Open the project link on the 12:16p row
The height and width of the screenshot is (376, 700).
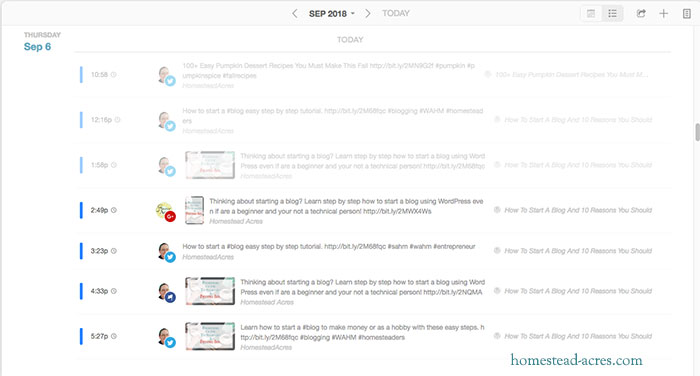(578, 120)
